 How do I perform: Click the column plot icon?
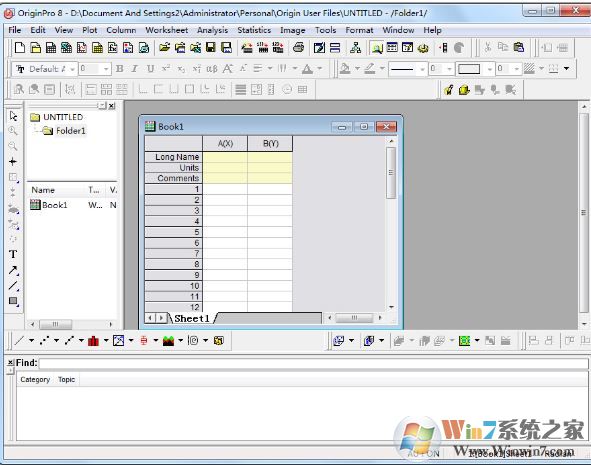[93, 341]
